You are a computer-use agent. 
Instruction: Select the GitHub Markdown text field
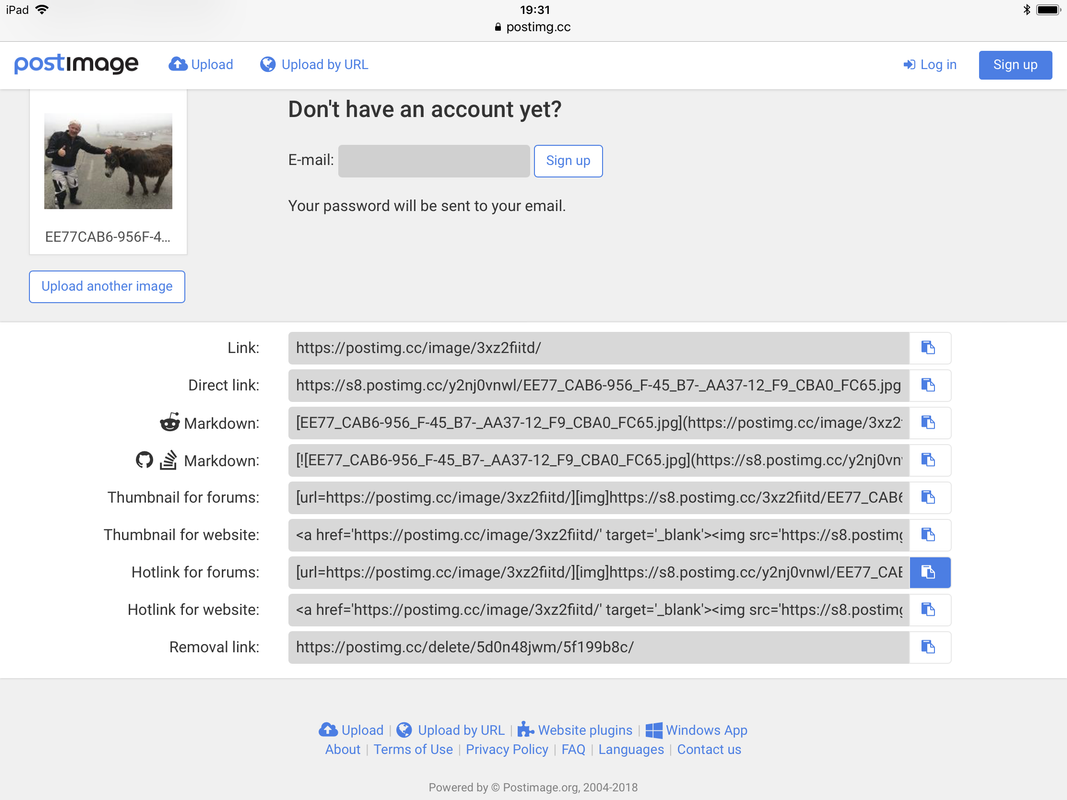[599, 461]
